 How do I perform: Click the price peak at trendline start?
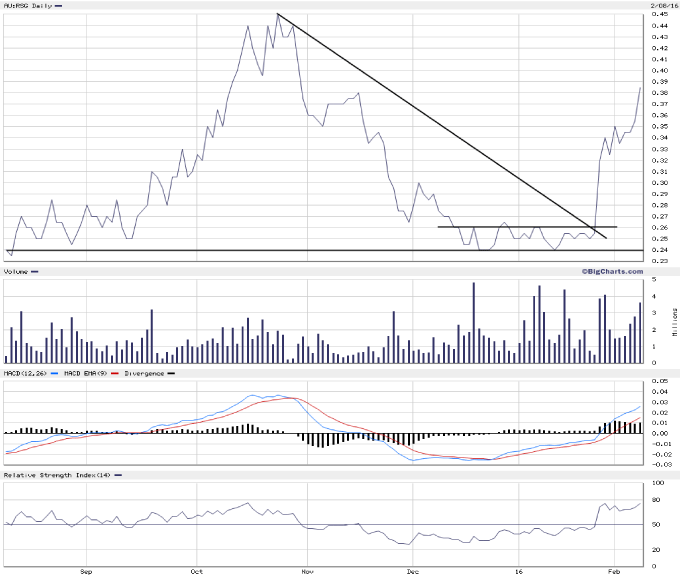(277, 14)
